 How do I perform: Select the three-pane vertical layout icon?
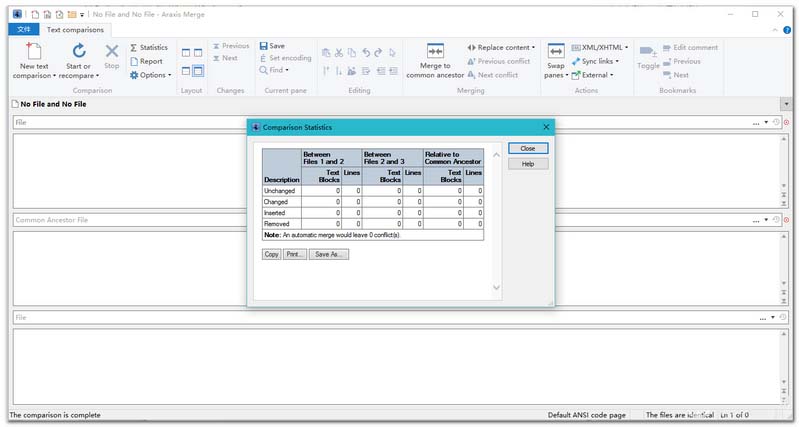pyautogui.click(x=198, y=53)
